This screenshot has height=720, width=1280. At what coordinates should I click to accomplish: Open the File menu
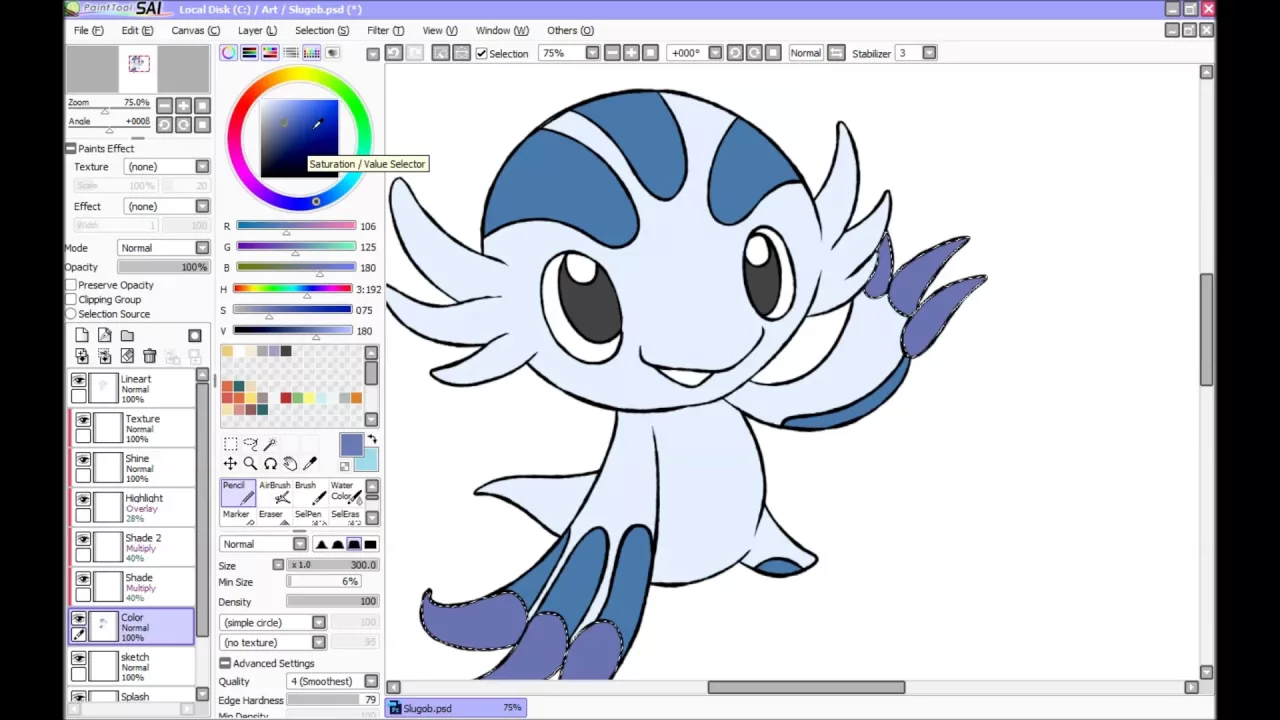tap(88, 30)
